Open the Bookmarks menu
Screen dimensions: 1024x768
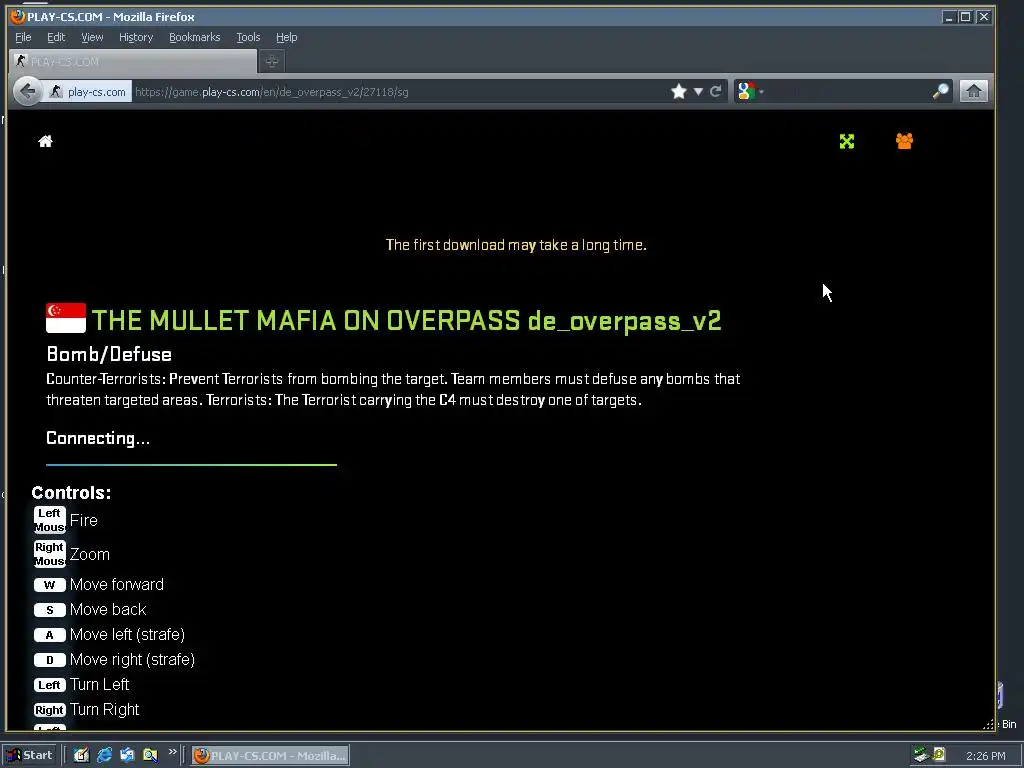(195, 37)
